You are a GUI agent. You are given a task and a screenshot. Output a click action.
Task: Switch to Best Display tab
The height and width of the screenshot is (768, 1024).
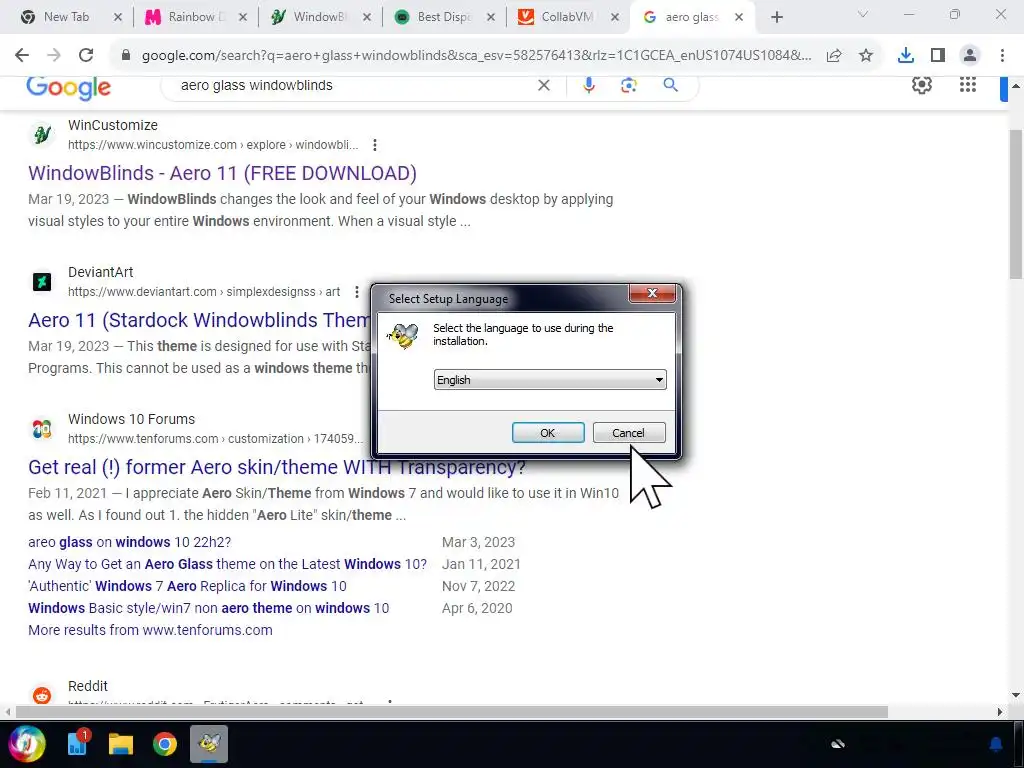(x=442, y=17)
